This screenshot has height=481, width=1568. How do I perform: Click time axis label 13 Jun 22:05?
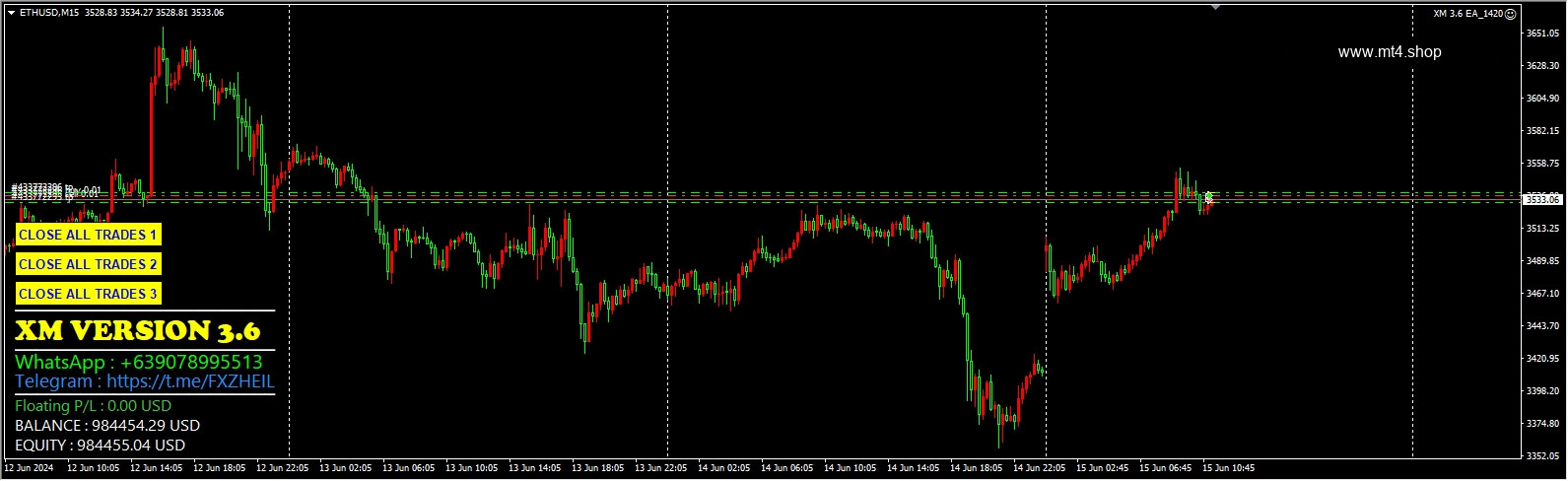(660, 469)
